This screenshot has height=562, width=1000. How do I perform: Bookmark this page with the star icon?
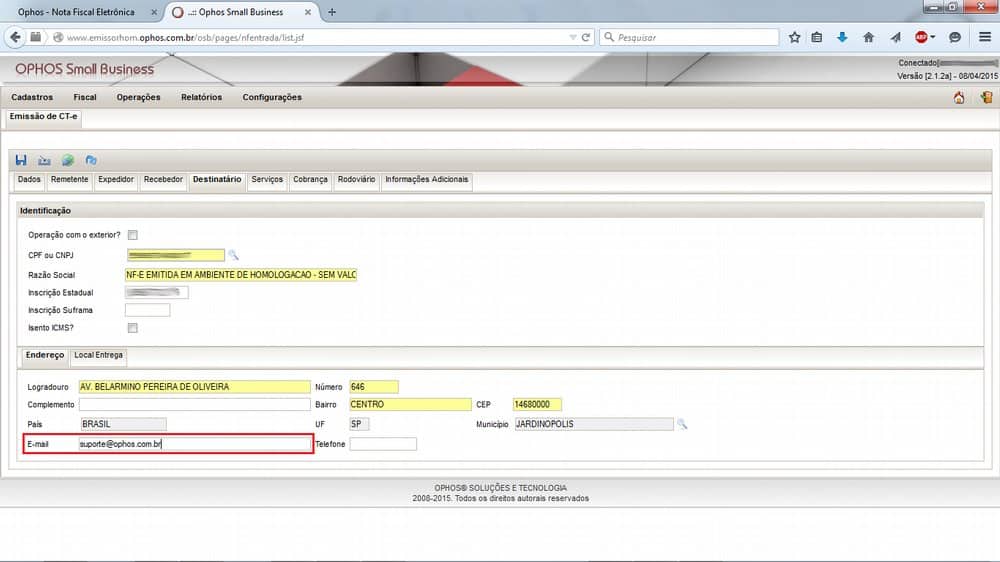point(794,37)
